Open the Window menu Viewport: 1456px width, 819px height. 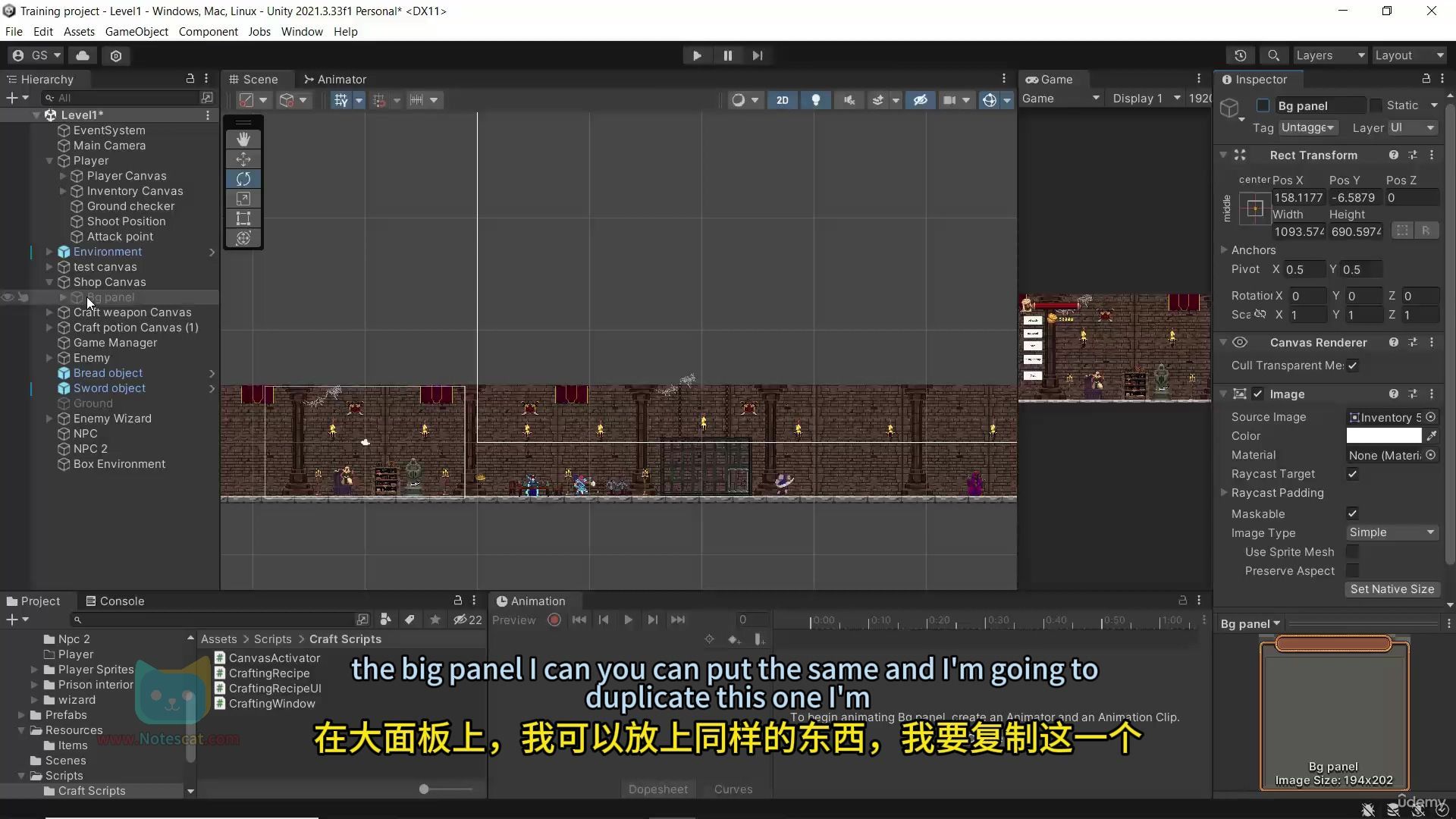pos(302,31)
